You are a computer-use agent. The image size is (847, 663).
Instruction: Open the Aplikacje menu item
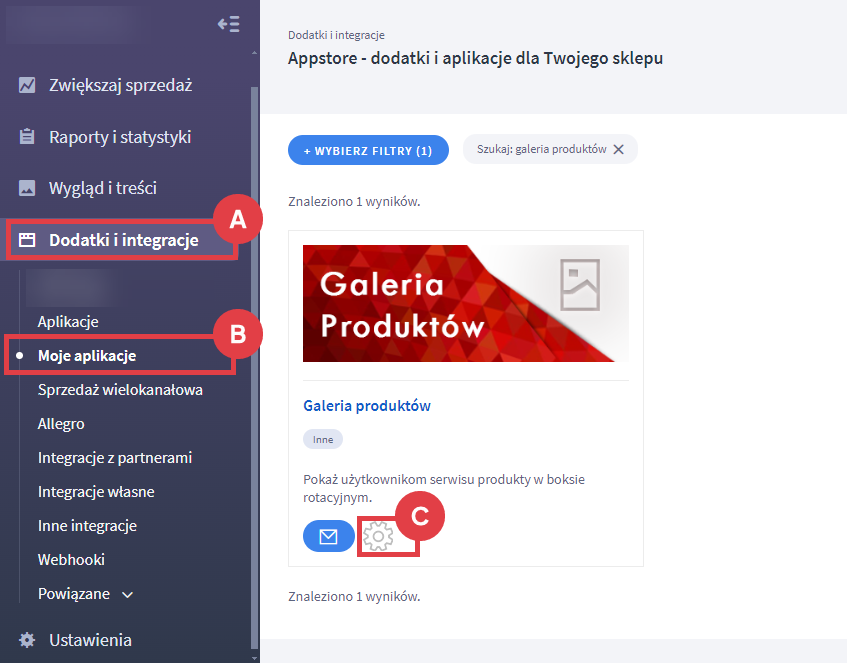click(x=68, y=321)
